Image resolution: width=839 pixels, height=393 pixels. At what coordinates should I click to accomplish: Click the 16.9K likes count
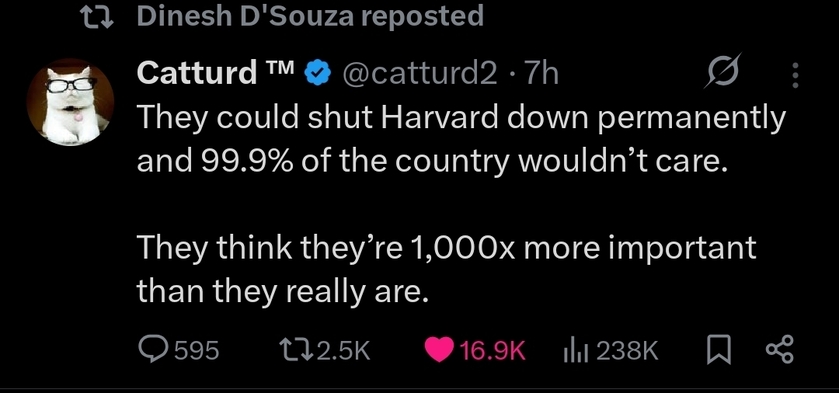pyautogui.click(x=492, y=351)
